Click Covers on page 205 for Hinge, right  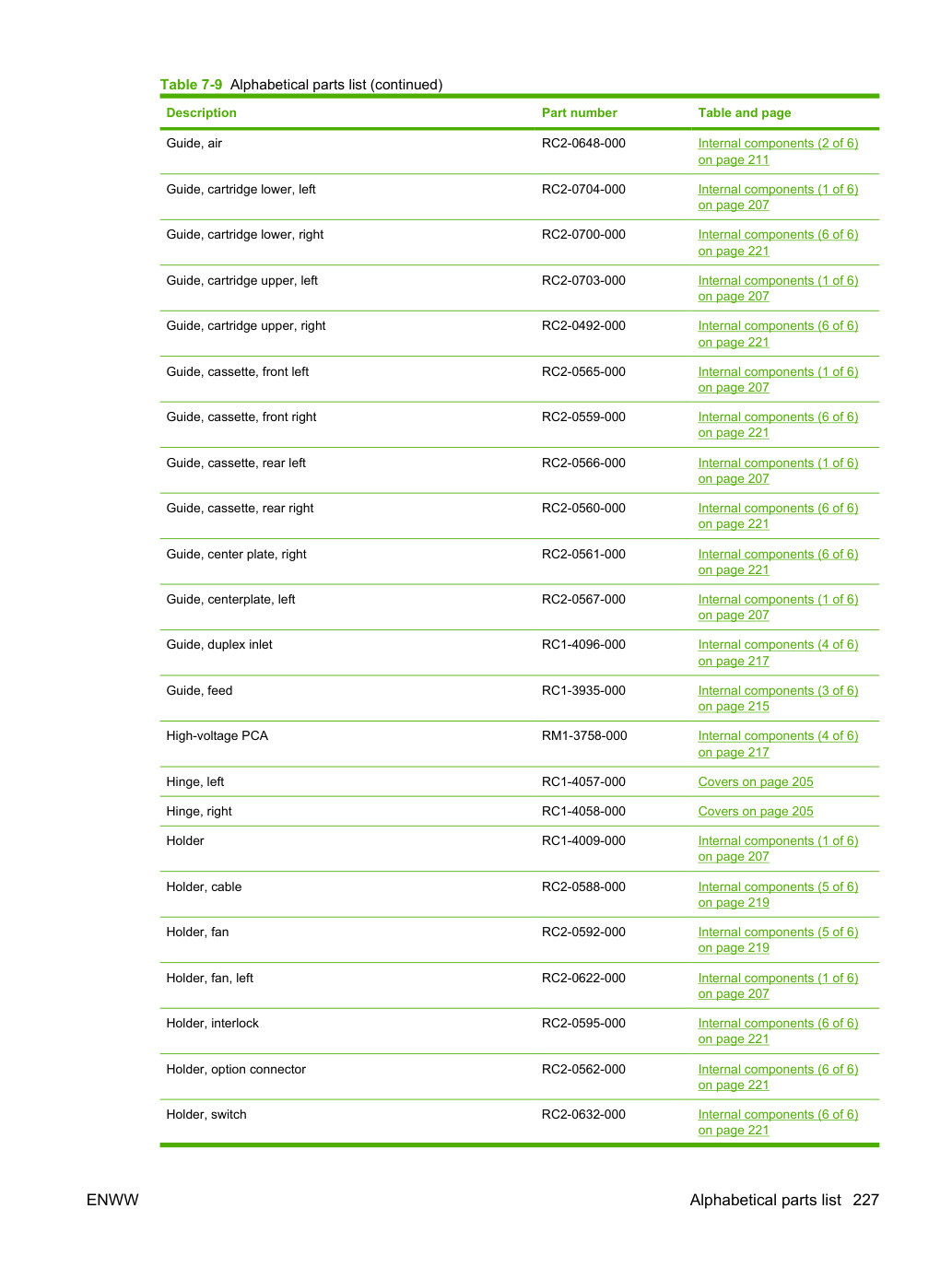point(756,811)
